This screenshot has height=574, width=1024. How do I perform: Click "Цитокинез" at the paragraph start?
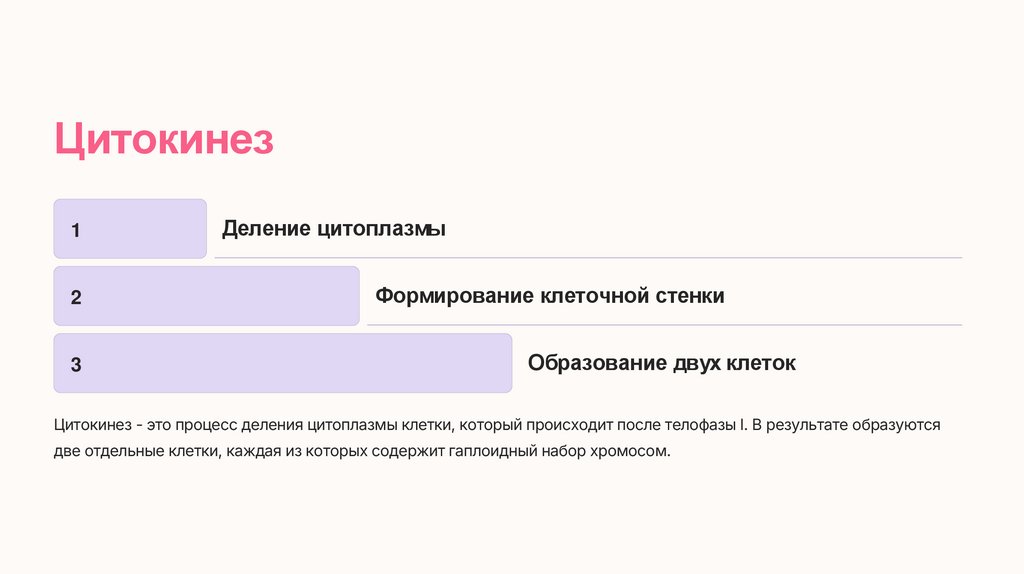(x=92, y=425)
